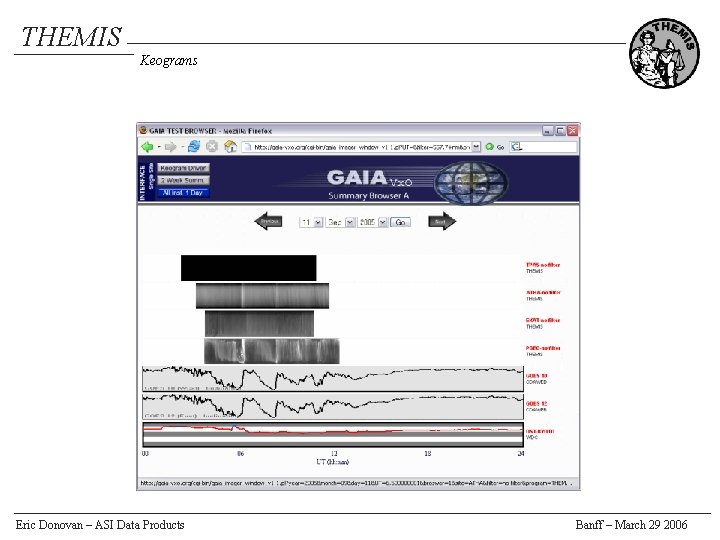Reload the page with the blue Reload icon
Screen dimensions: 720x540
coord(194,147)
